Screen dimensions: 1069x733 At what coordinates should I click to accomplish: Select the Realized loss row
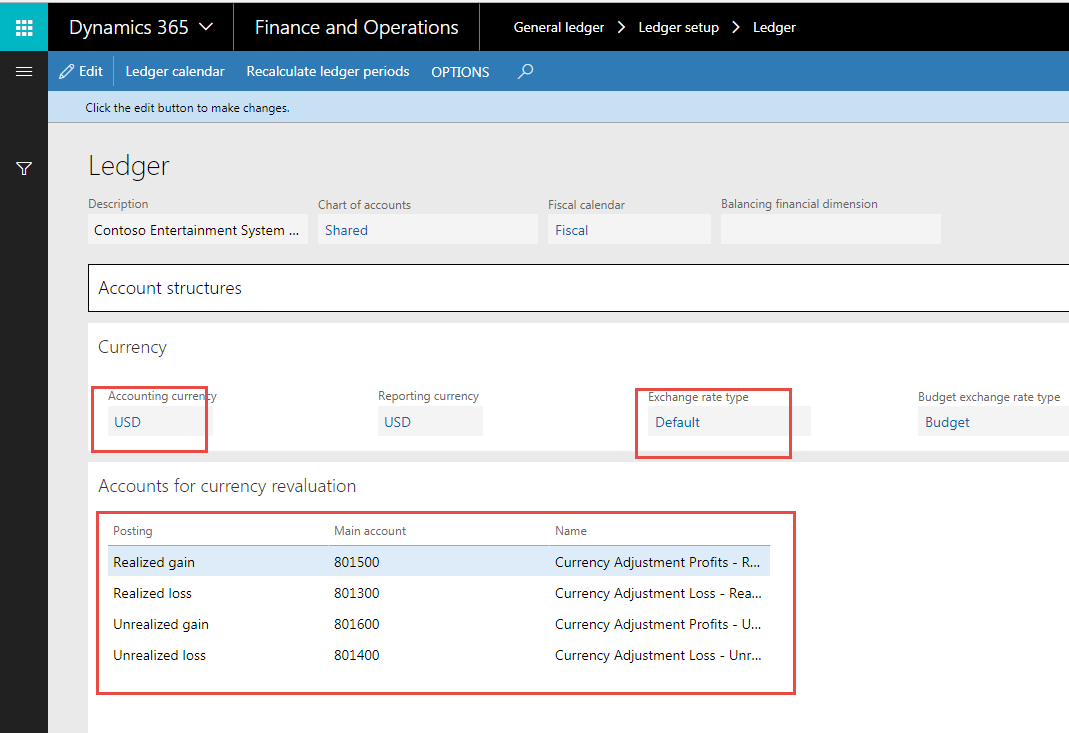click(153, 593)
